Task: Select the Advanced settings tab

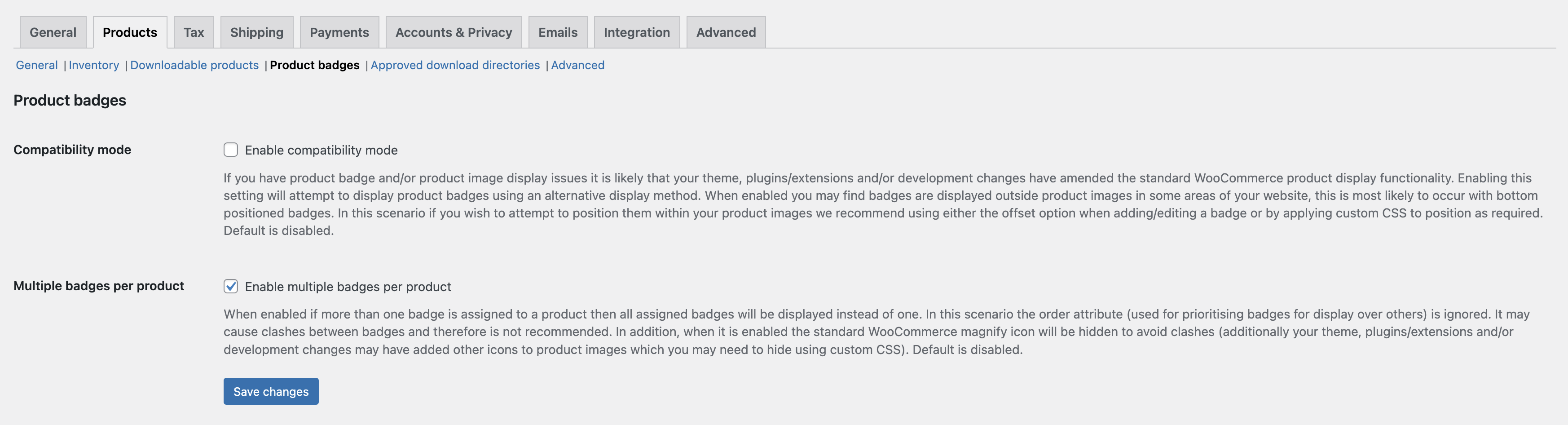Action: tap(726, 32)
